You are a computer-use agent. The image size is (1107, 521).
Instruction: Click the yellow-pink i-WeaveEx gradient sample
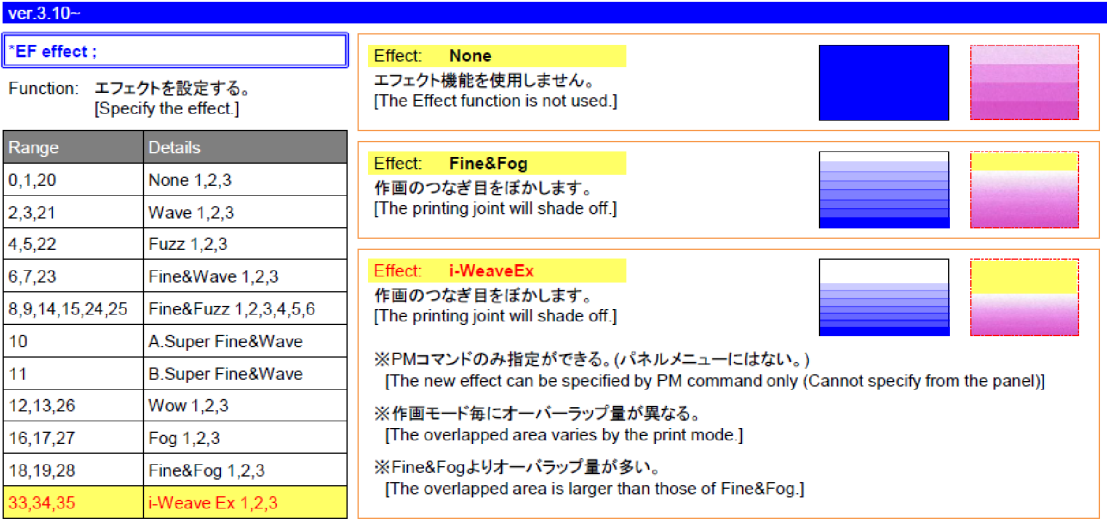click(1024, 297)
